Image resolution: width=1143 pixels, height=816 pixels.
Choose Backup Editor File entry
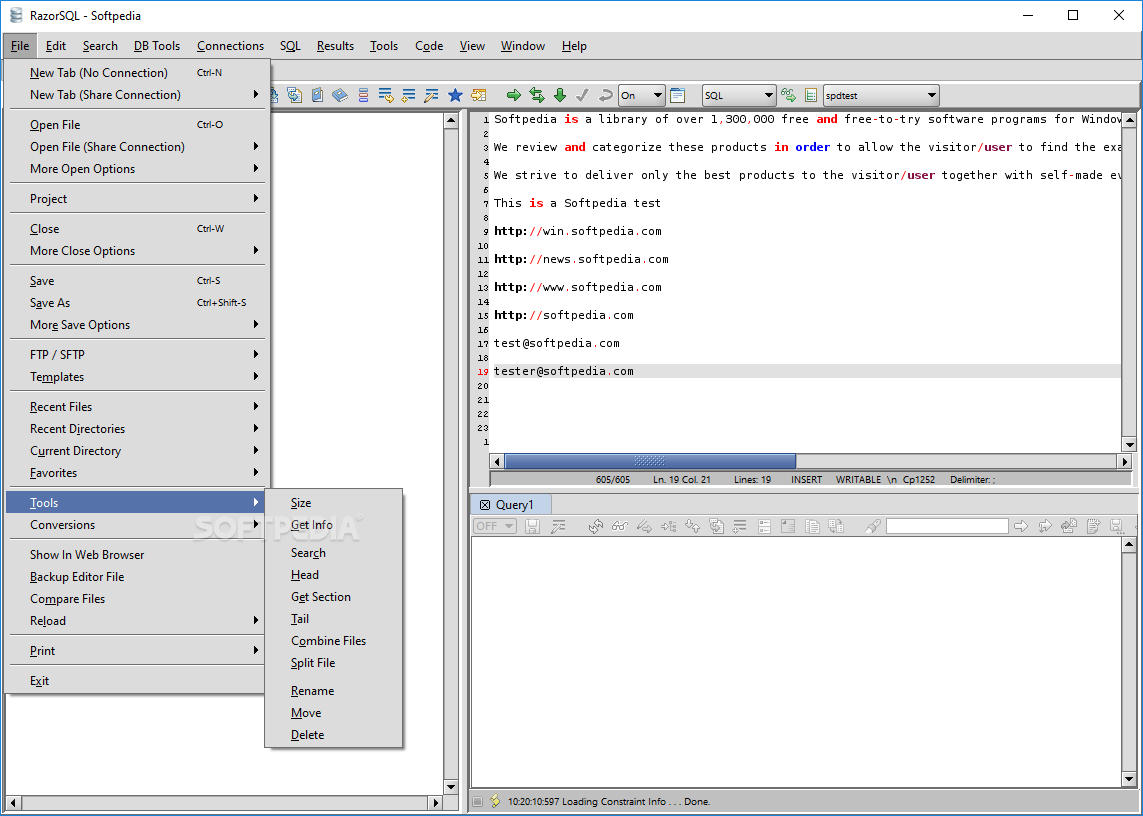[x=138, y=577]
